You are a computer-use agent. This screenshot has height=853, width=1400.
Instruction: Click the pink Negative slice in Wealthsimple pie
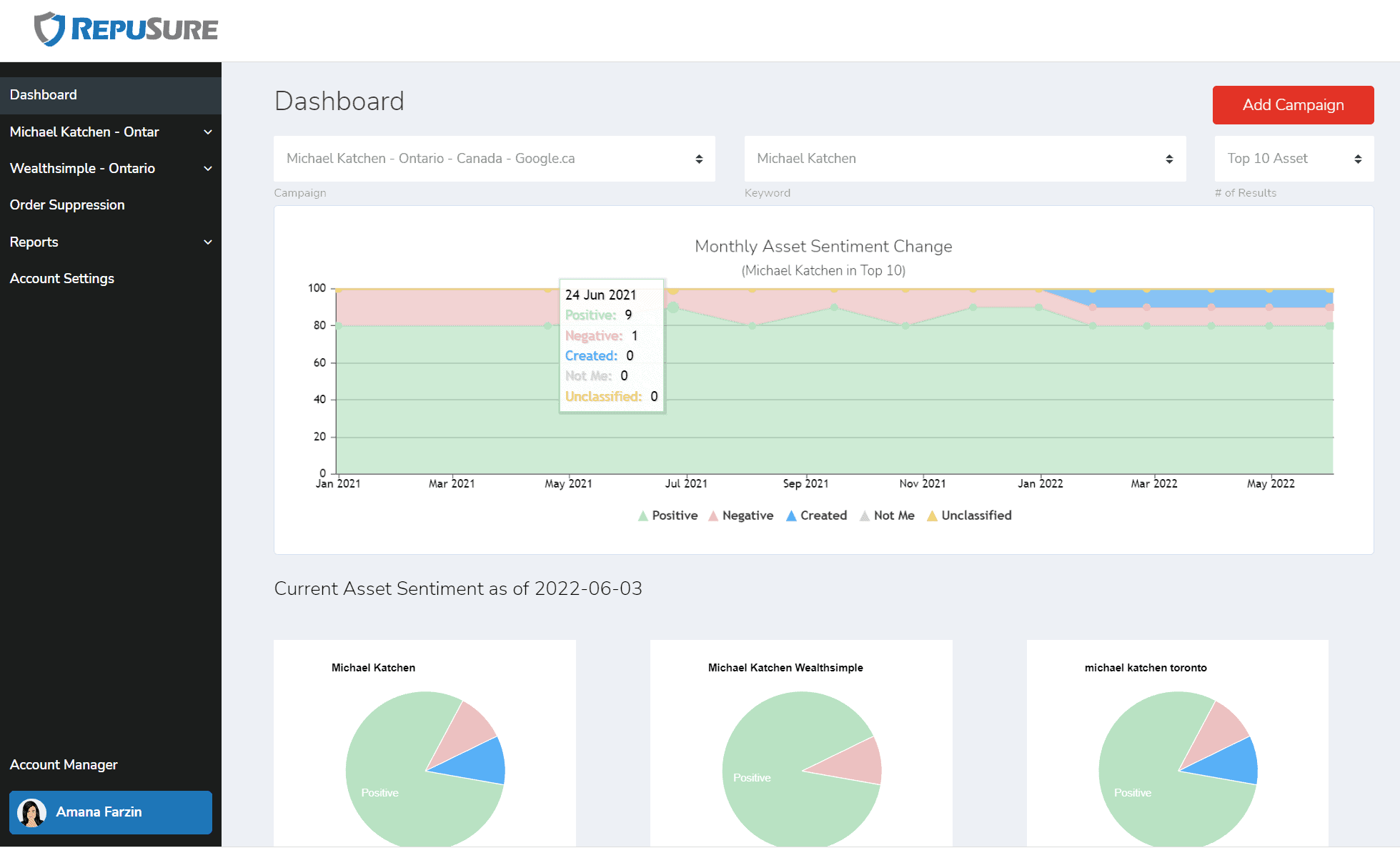pos(856,764)
